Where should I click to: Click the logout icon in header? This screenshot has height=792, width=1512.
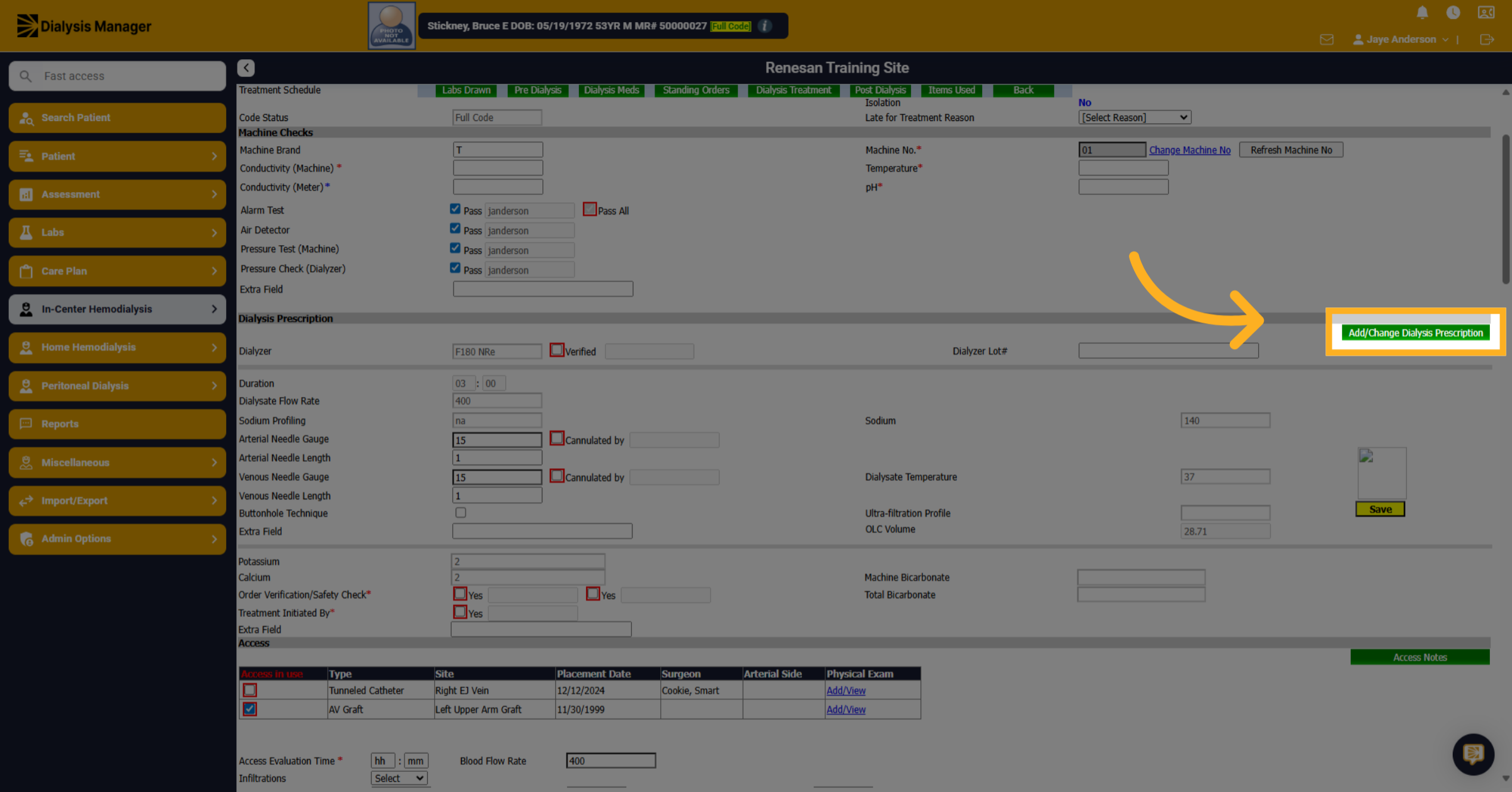pyautogui.click(x=1487, y=39)
